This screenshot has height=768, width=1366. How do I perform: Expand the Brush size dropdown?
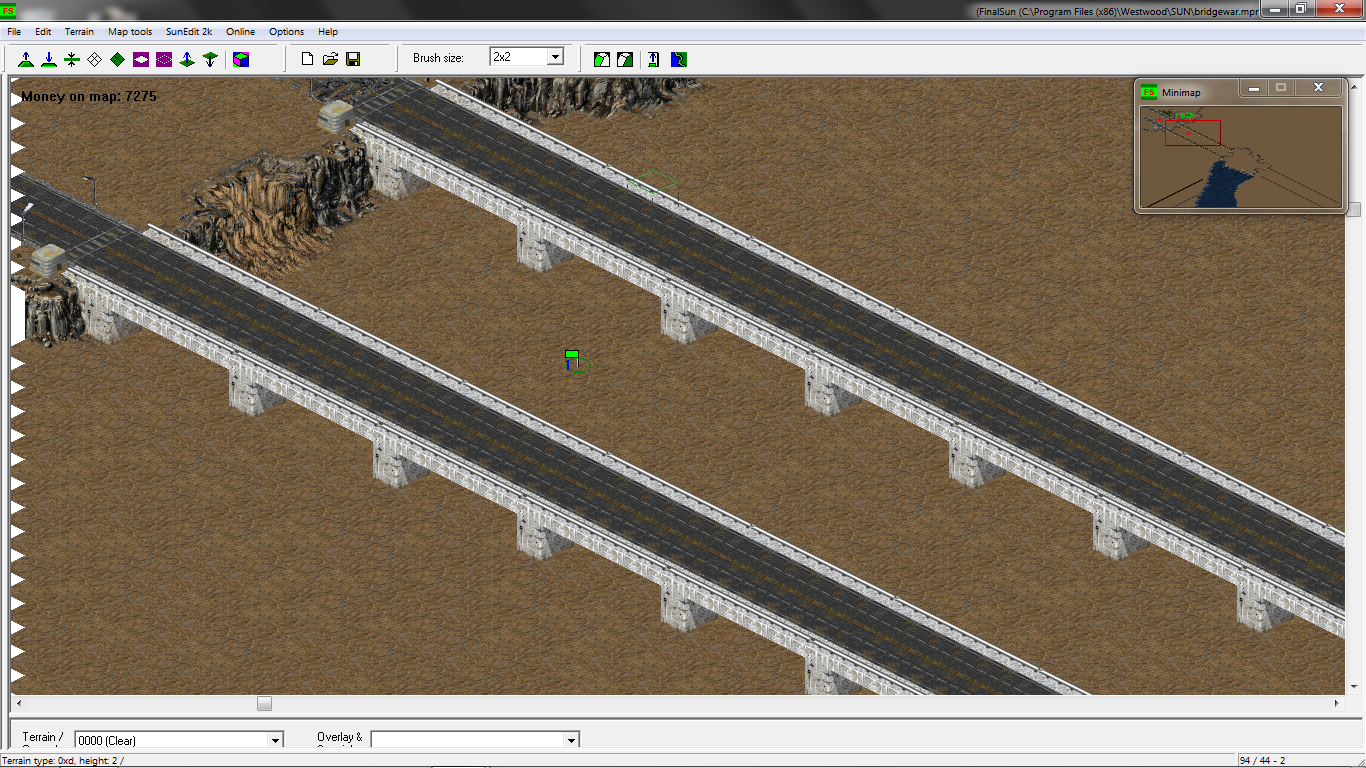pyautogui.click(x=555, y=57)
